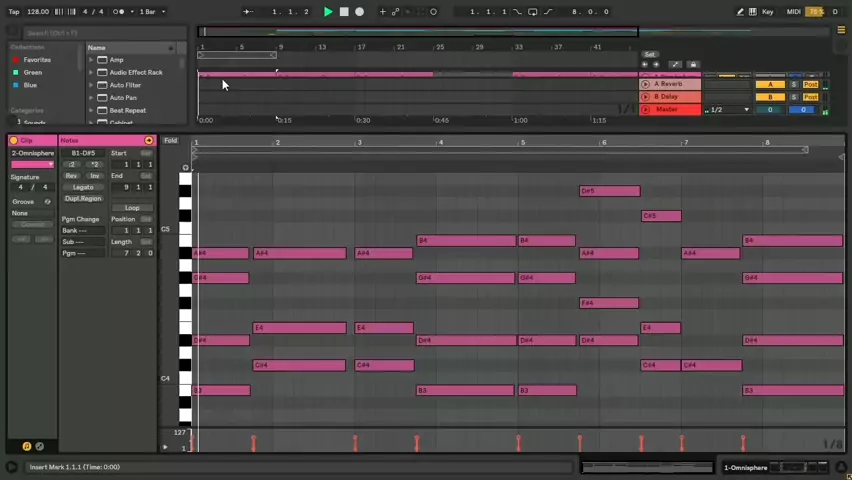This screenshot has height=480, width=852.
Task: Open metronome settings dropdown arrow
Action: pos(132,11)
